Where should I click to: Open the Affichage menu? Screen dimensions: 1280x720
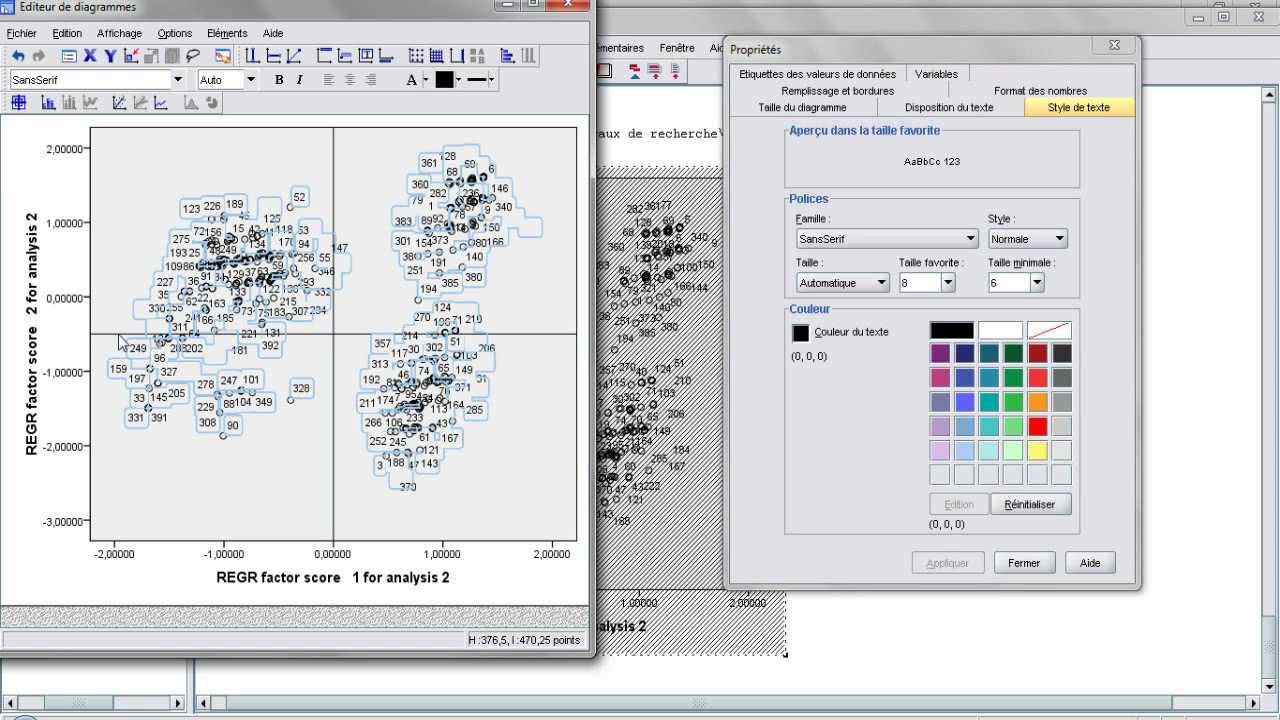tap(119, 33)
